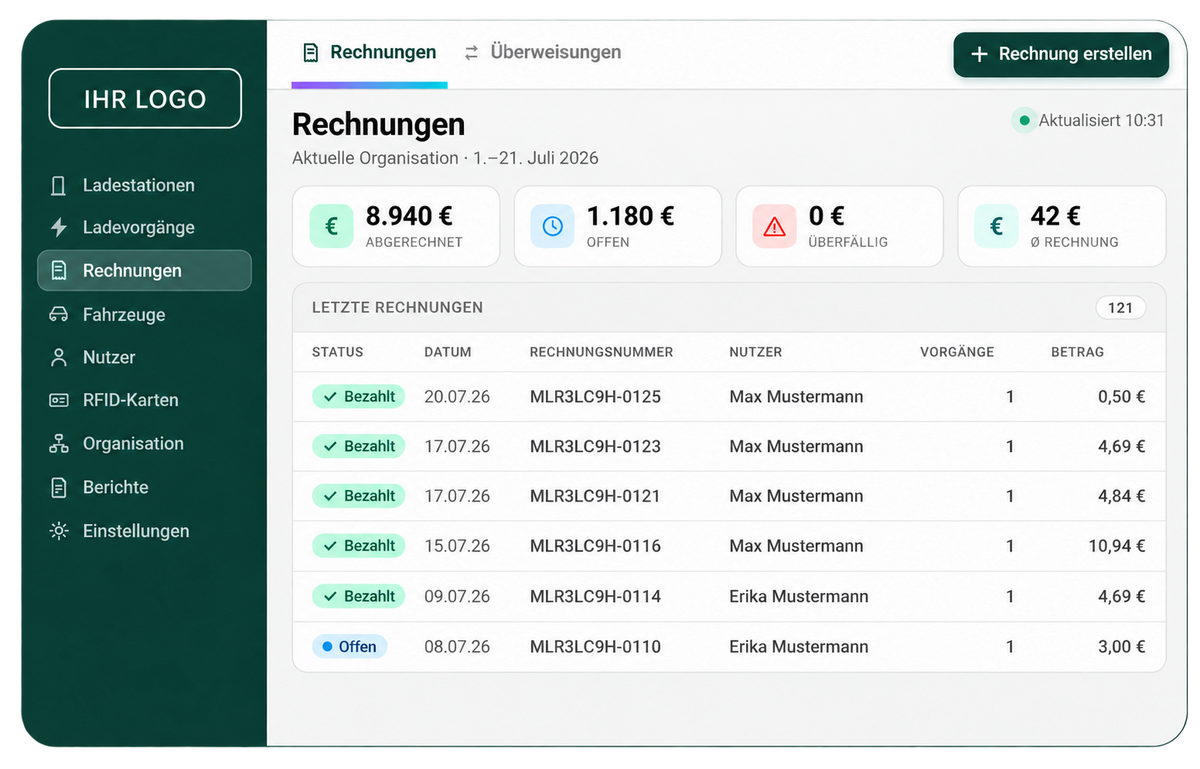The height and width of the screenshot is (769, 1200).
Task: Click the Berichte document icon
Action: (x=59, y=487)
